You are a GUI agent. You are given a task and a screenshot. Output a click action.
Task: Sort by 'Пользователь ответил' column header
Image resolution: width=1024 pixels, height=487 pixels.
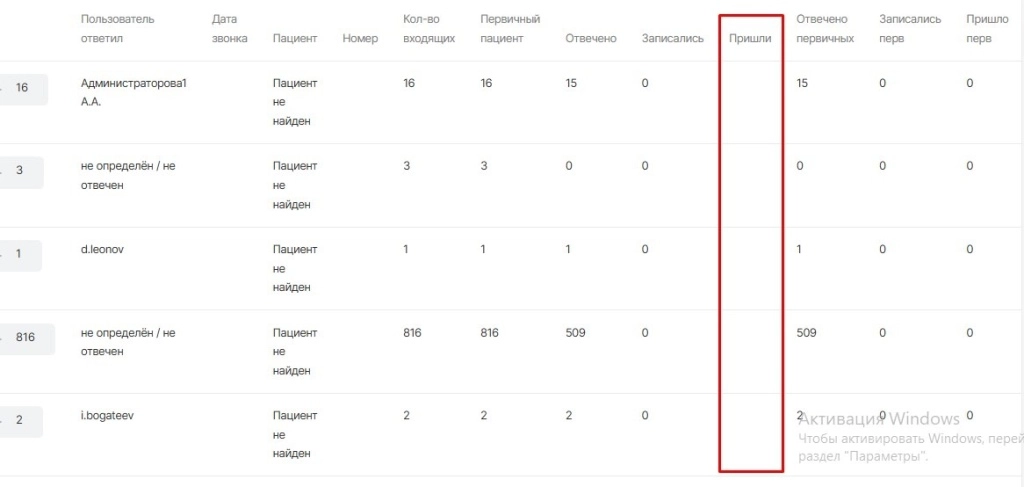118,29
